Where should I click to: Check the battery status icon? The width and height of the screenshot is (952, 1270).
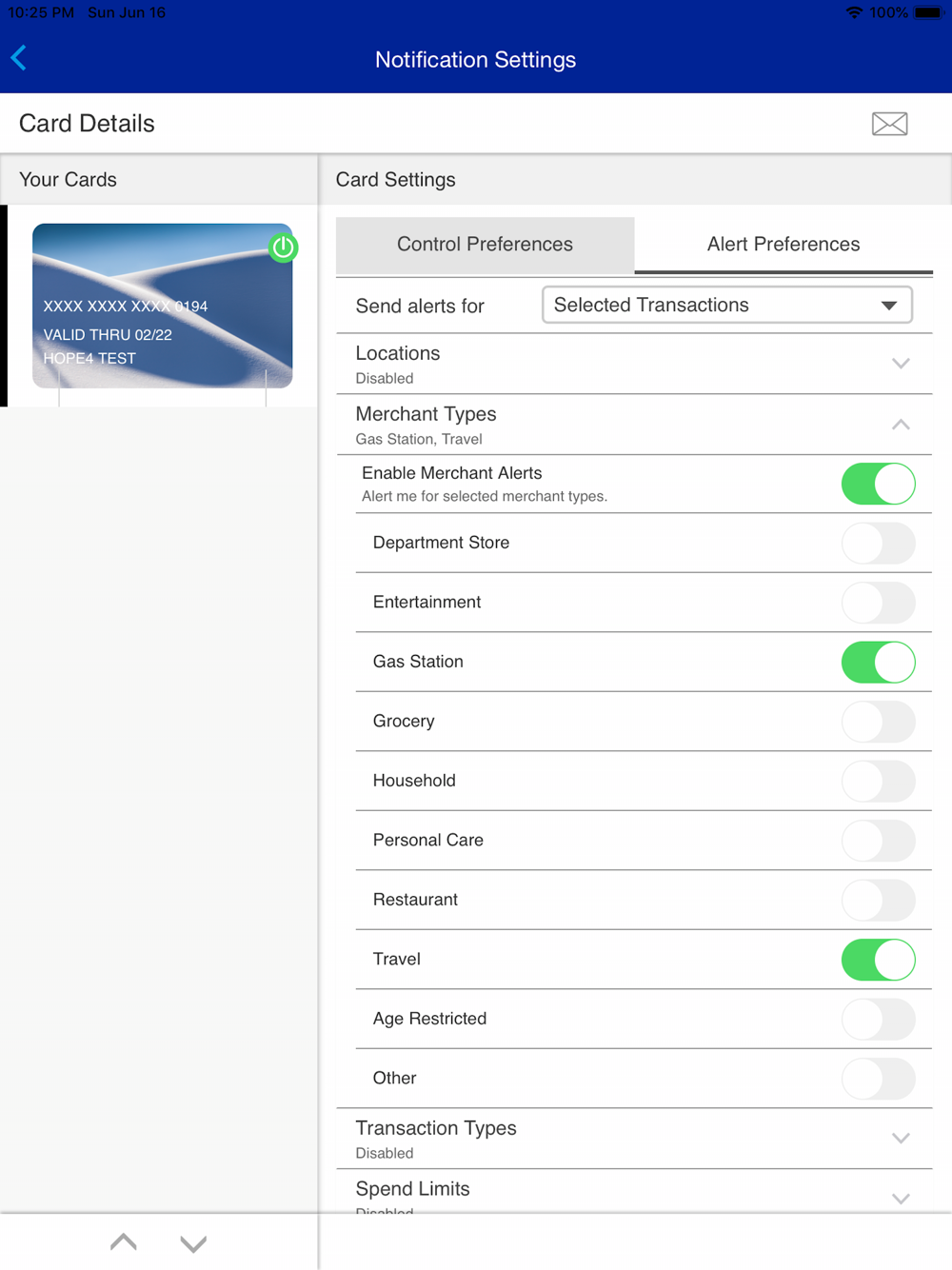(x=927, y=12)
